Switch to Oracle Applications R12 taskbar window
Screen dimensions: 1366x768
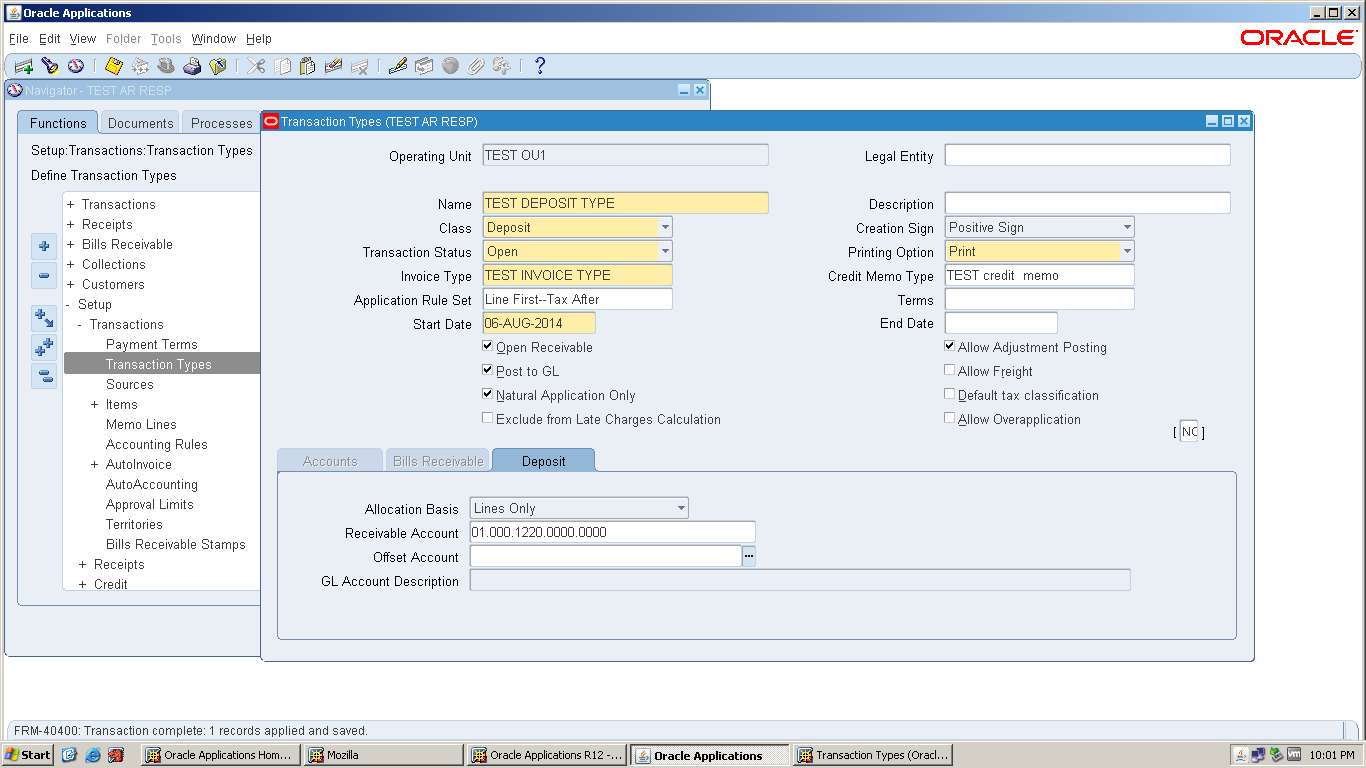pyautogui.click(x=547, y=755)
